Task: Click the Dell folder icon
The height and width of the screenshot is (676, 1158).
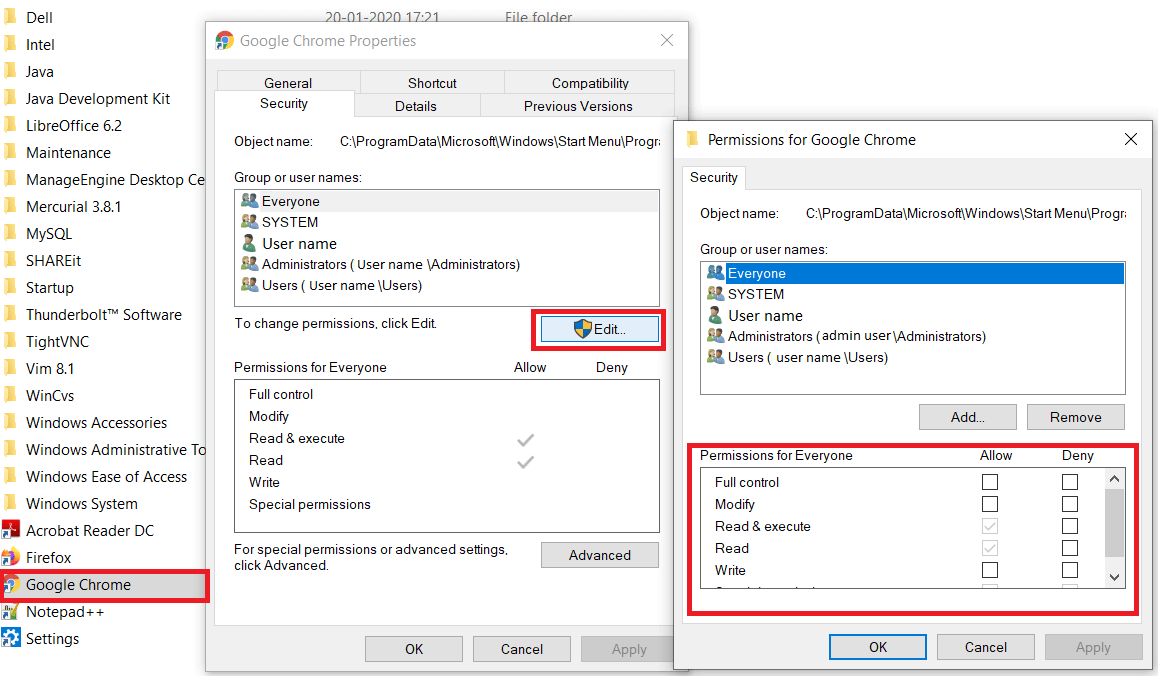Action: pos(10,17)
